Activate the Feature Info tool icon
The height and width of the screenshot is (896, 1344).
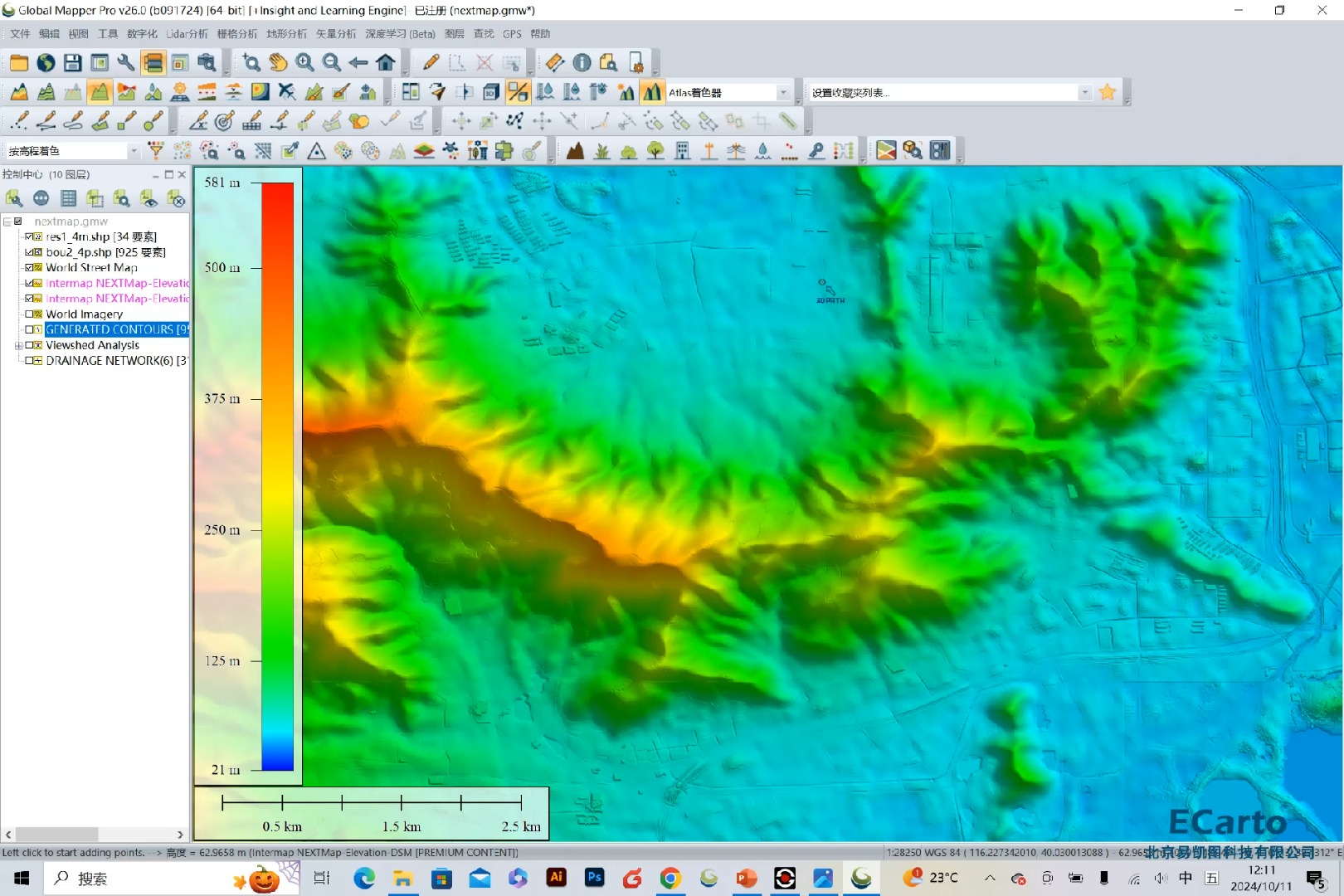point(582,62)
